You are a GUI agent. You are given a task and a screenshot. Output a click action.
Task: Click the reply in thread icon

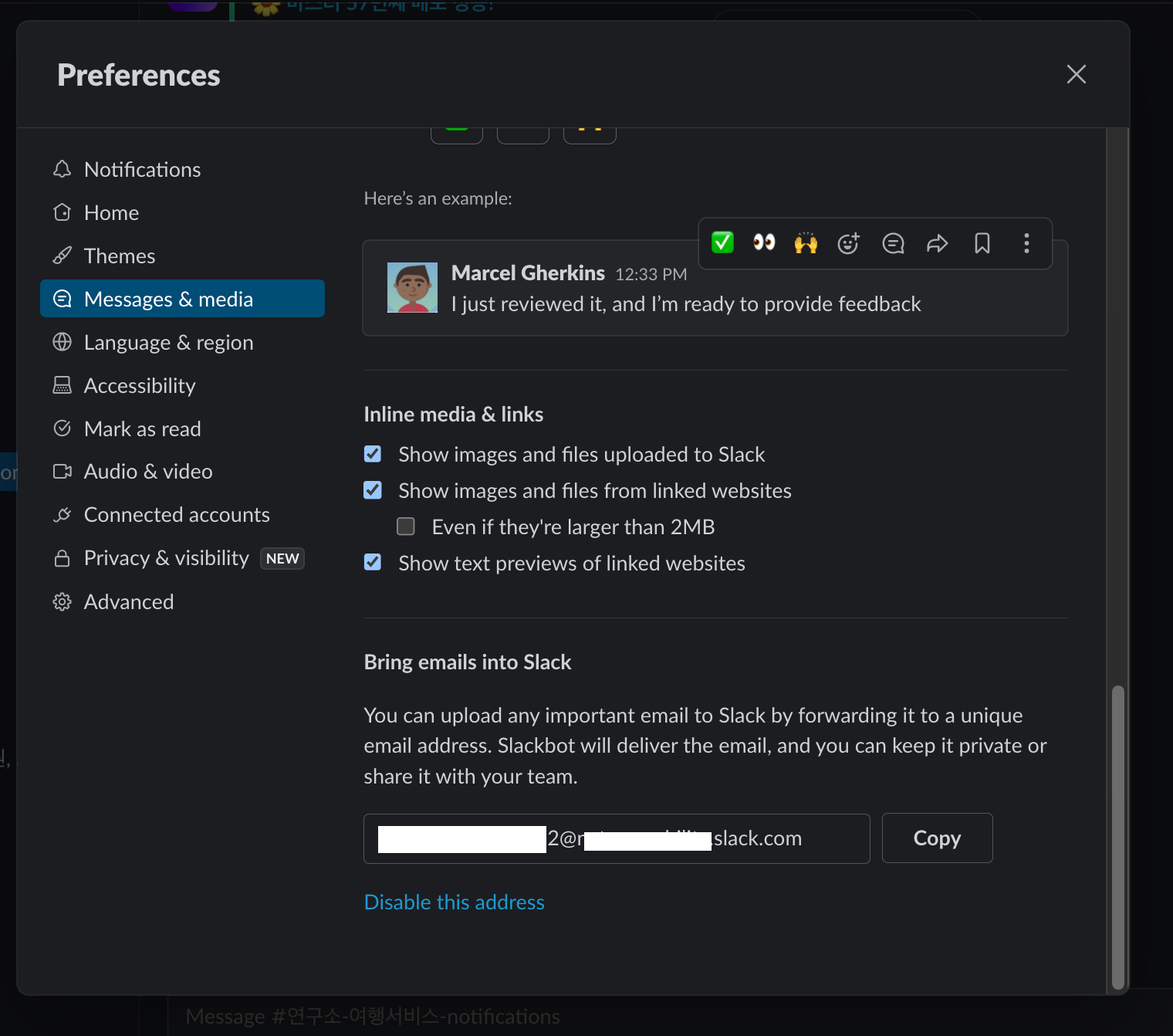point(893,243)
